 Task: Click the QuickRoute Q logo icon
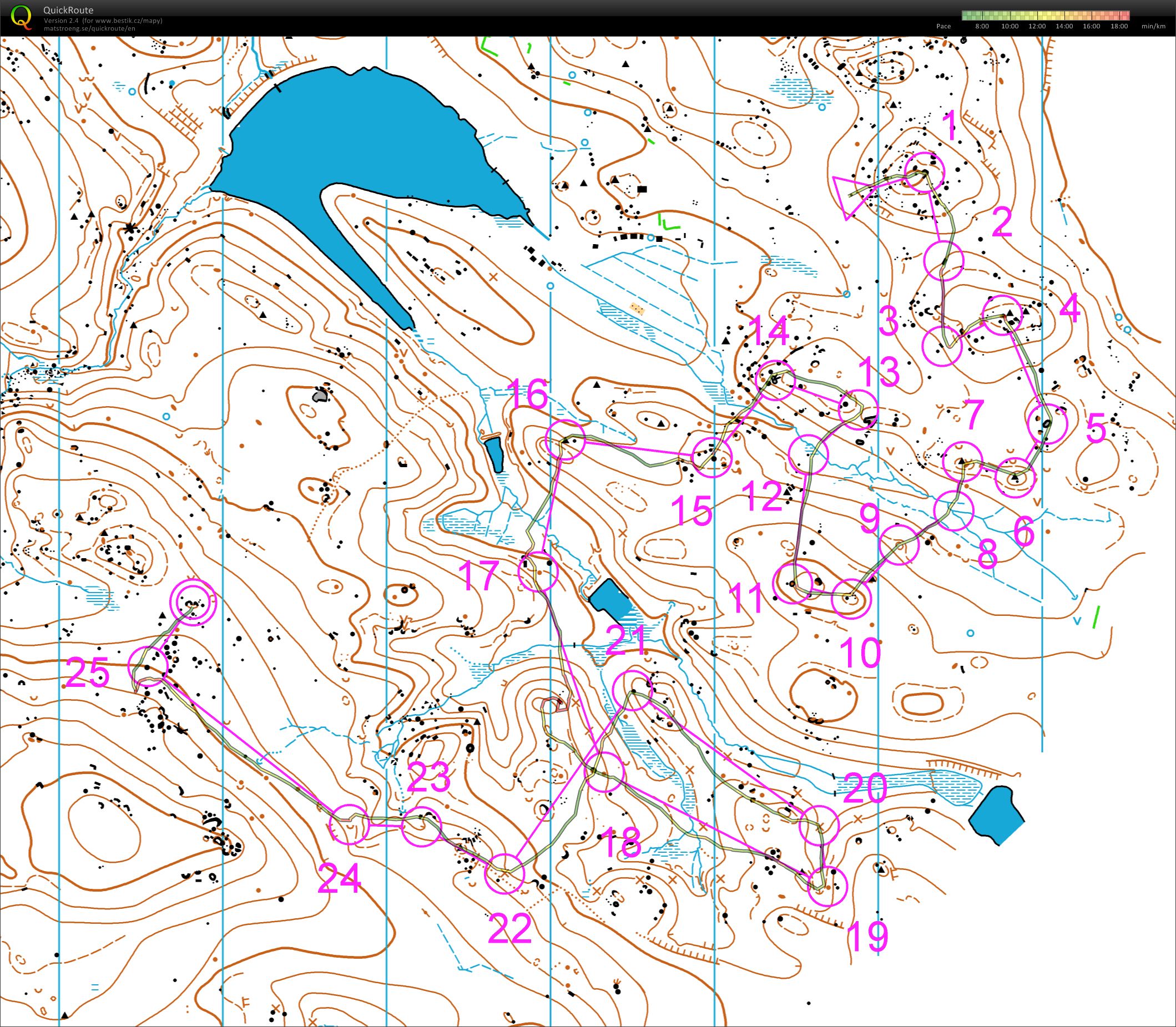tap(21, 16)
